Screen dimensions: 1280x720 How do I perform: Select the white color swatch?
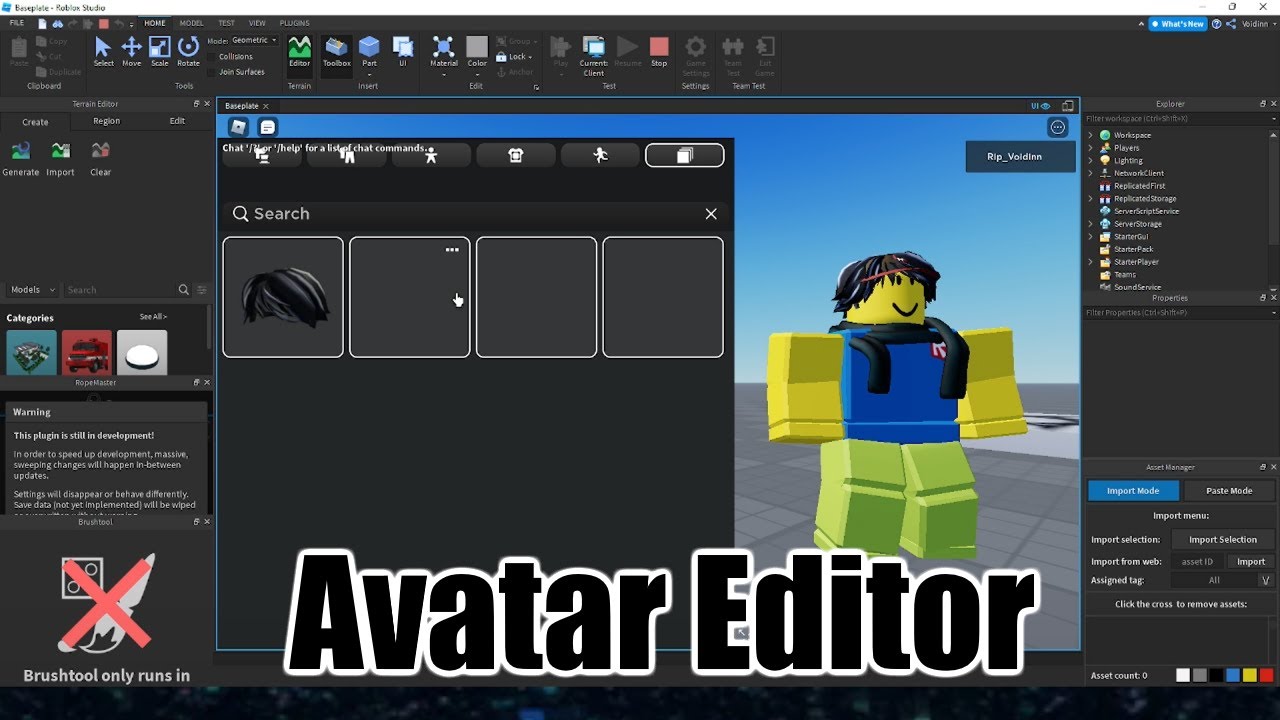coord(1183,675)
